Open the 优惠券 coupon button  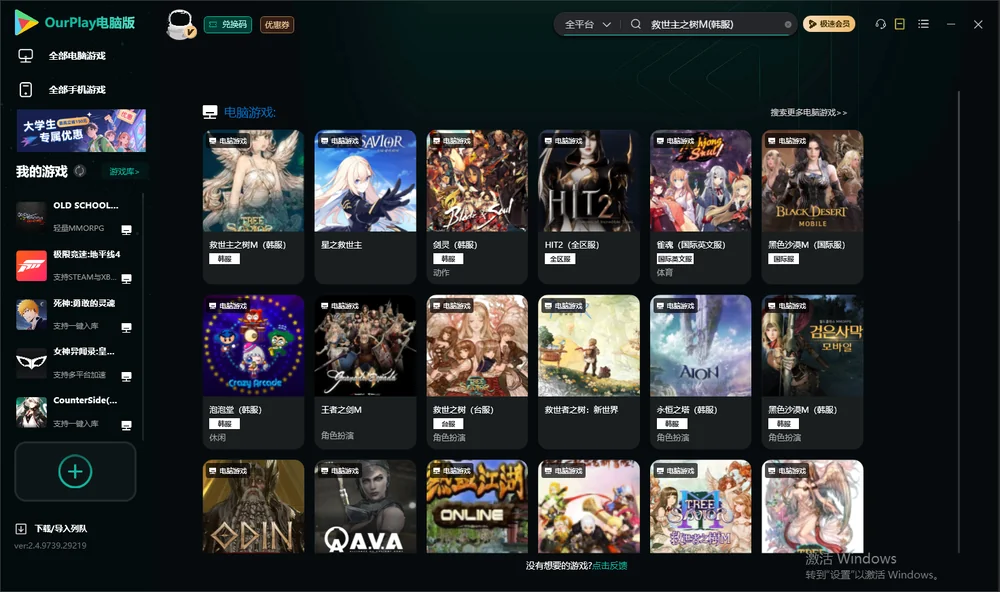click(277, 25)
